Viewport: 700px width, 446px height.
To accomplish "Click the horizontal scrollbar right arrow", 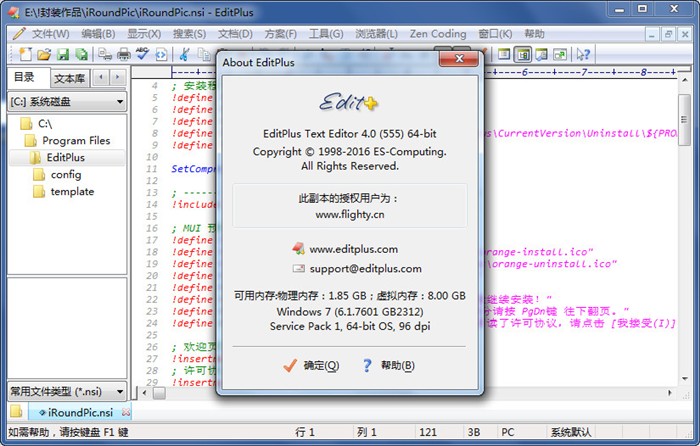I will click(x=670, y=393).
